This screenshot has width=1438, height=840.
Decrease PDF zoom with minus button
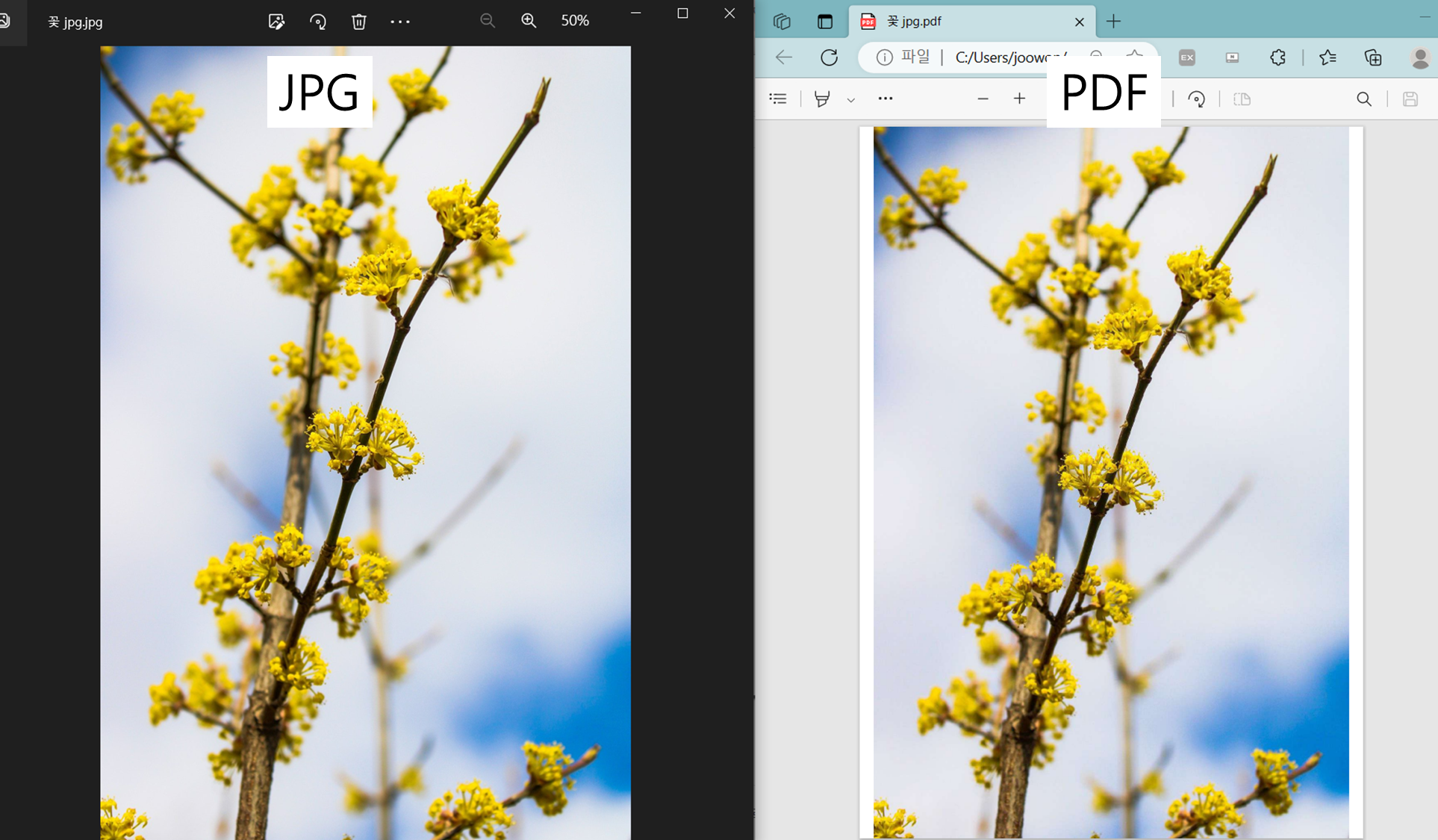[x=983, y=99]
